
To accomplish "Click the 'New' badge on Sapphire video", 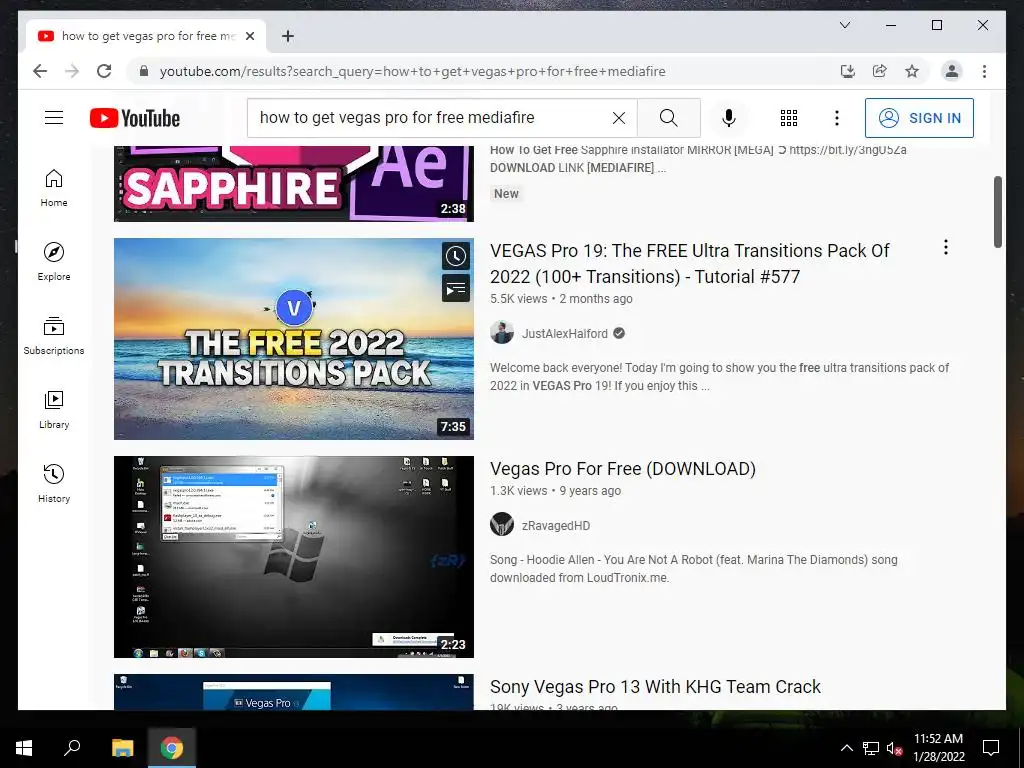I will pos(506,194).
